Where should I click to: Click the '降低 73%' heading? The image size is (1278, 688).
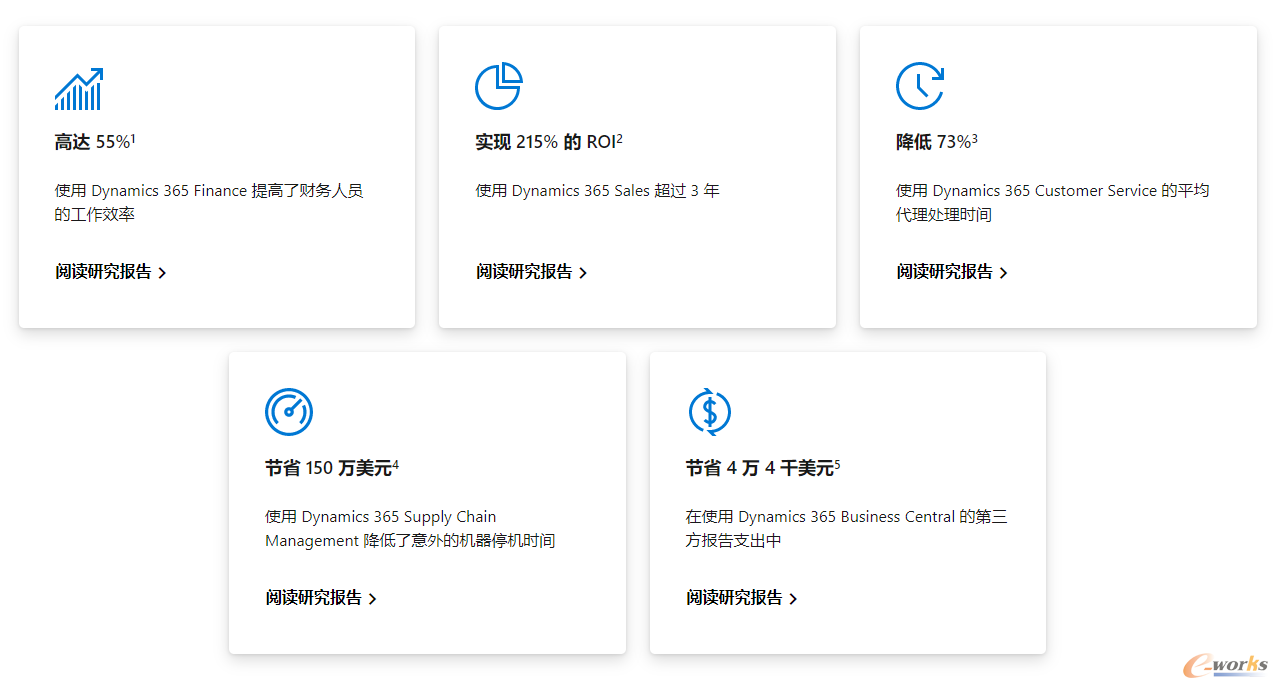937,142
